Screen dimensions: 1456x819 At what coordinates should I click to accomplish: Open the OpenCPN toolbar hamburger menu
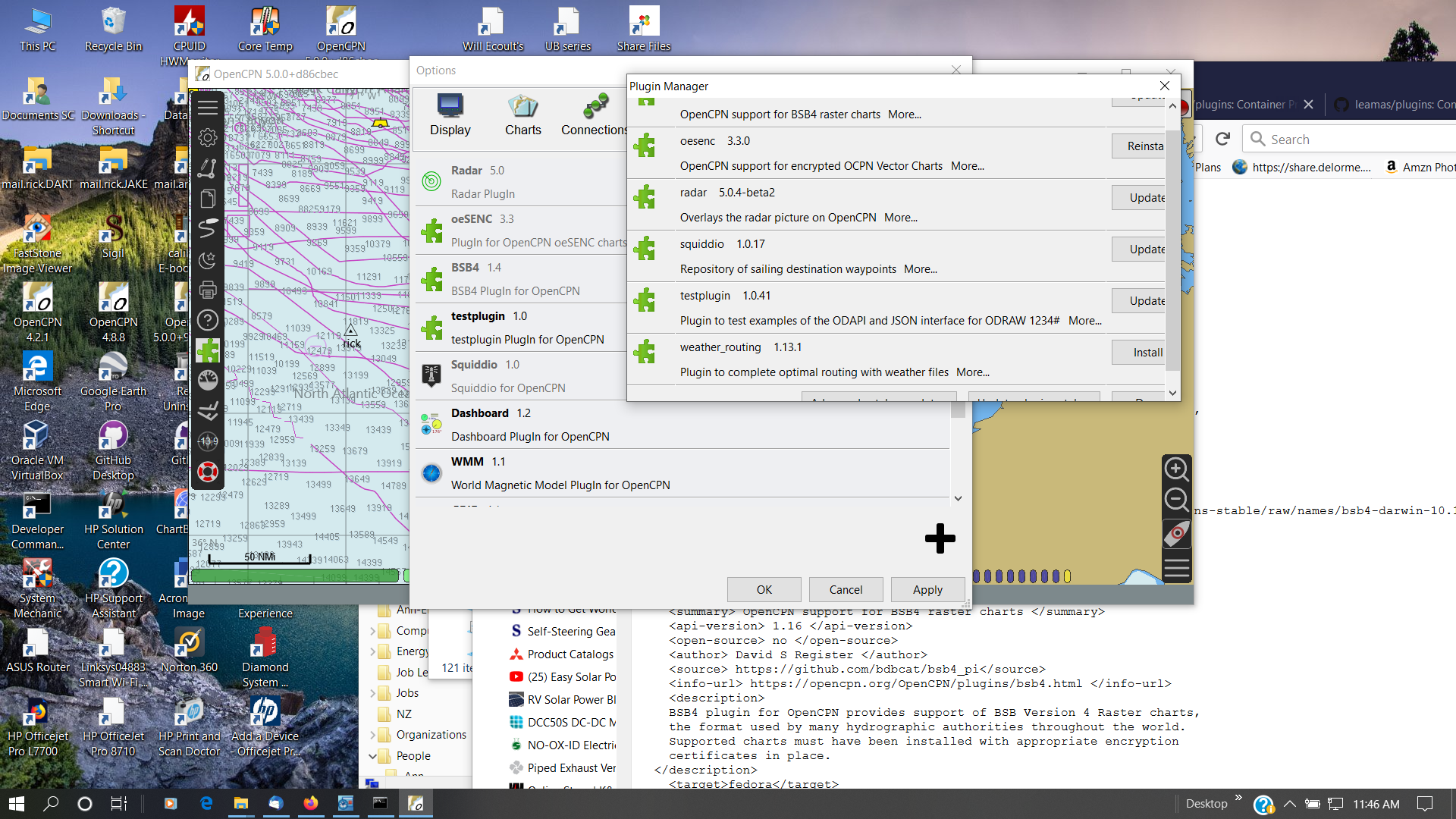(208, 107)
